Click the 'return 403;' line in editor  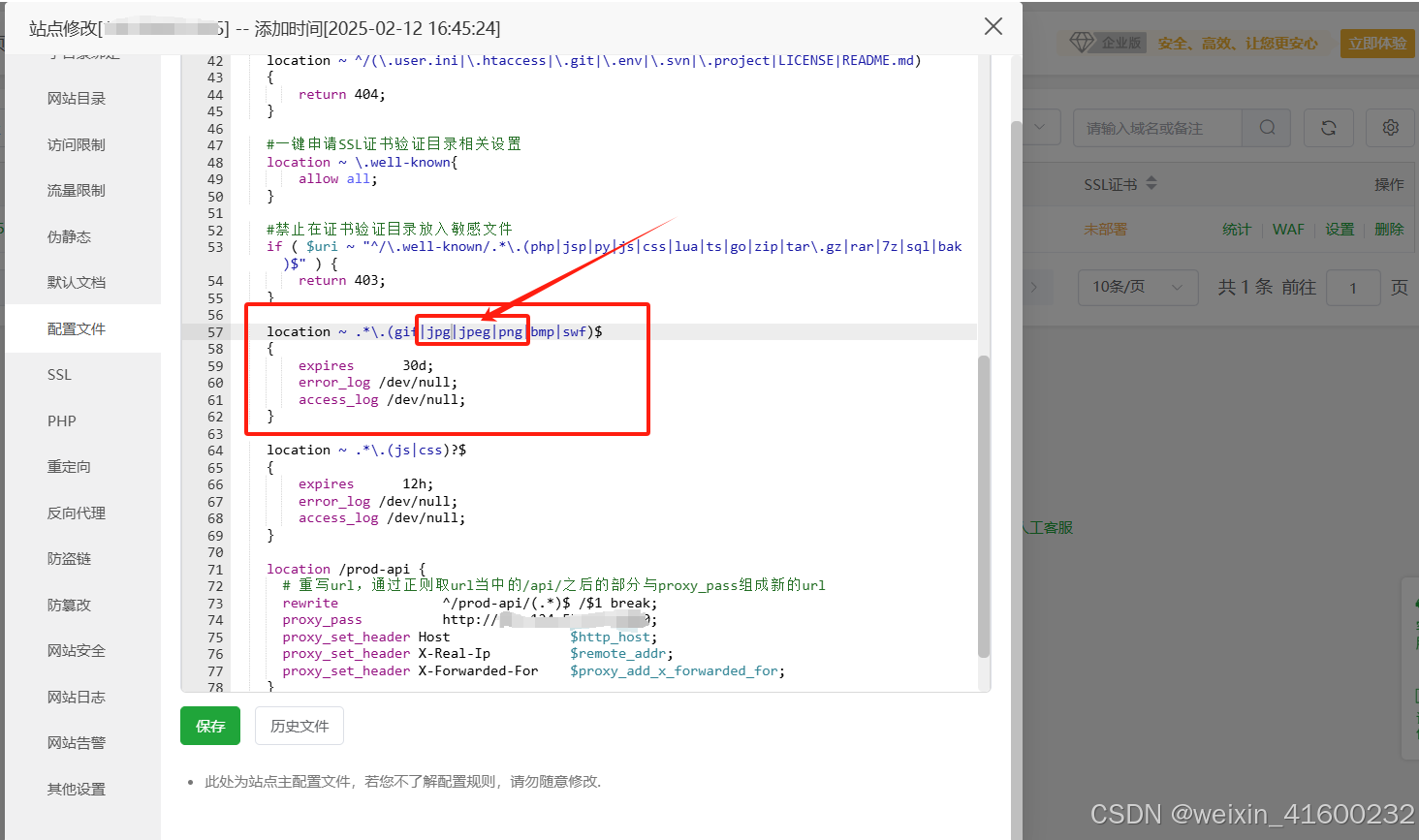341,280
